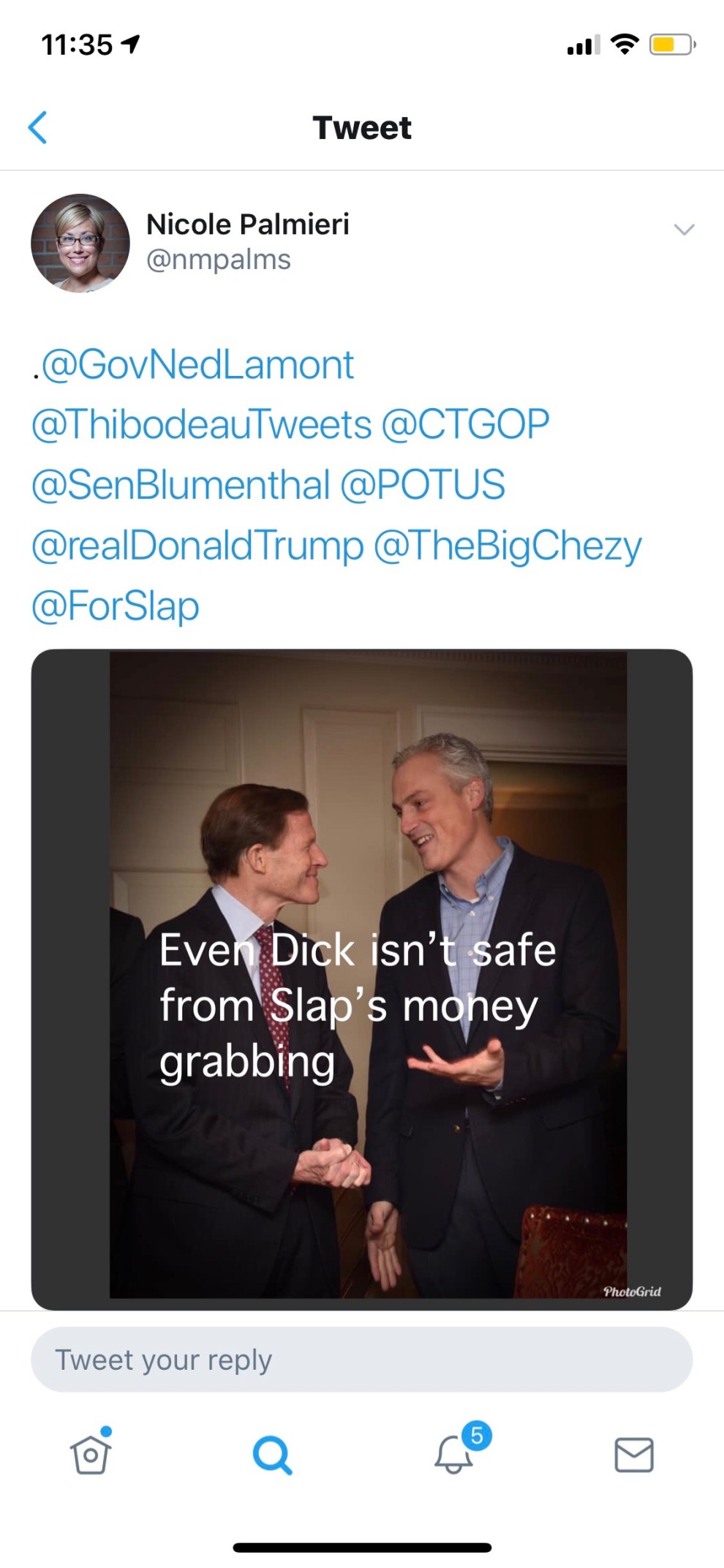This screenshot has height=1568, width=724.
Task: Open the @ThibodeauTweets mention
Action: click(202, 425)
